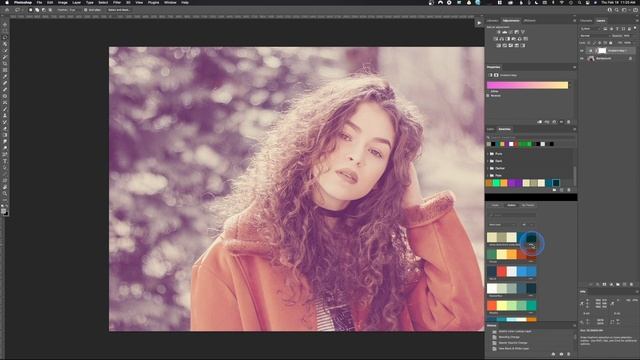Expand the Pure swatches group

tap(487, 154)
